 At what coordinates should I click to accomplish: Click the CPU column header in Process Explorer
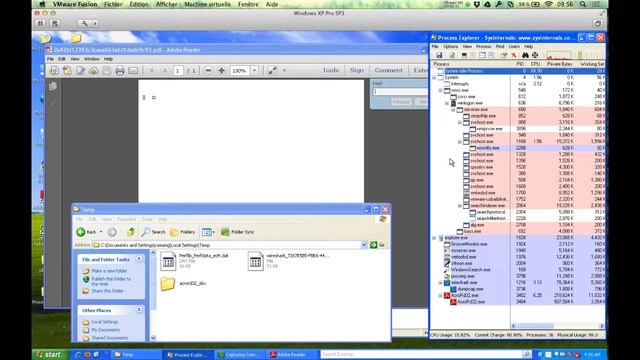(535, 64)
